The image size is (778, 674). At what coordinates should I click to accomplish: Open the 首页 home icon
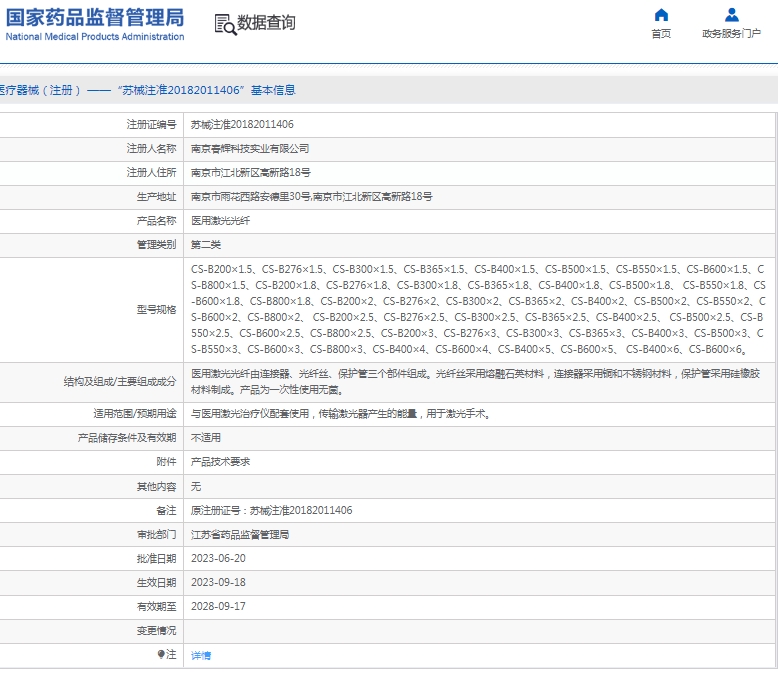661,15
